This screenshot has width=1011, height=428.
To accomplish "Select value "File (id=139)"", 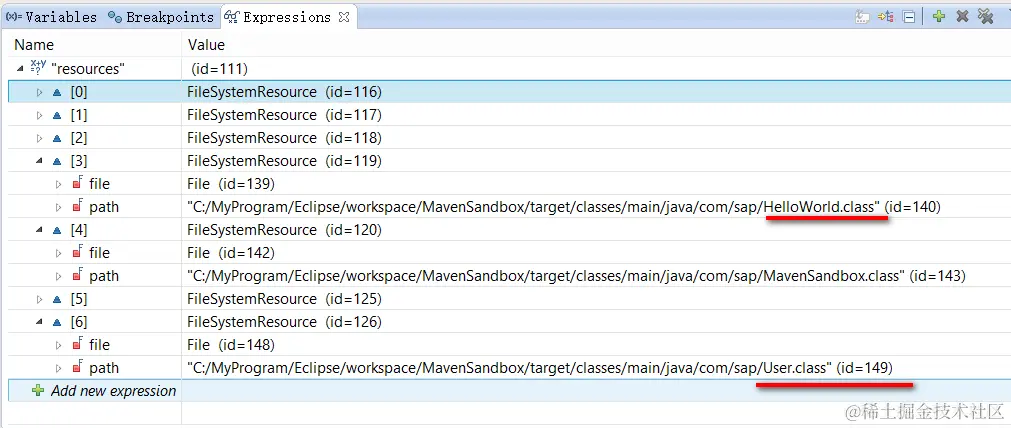I will point(231,184).
